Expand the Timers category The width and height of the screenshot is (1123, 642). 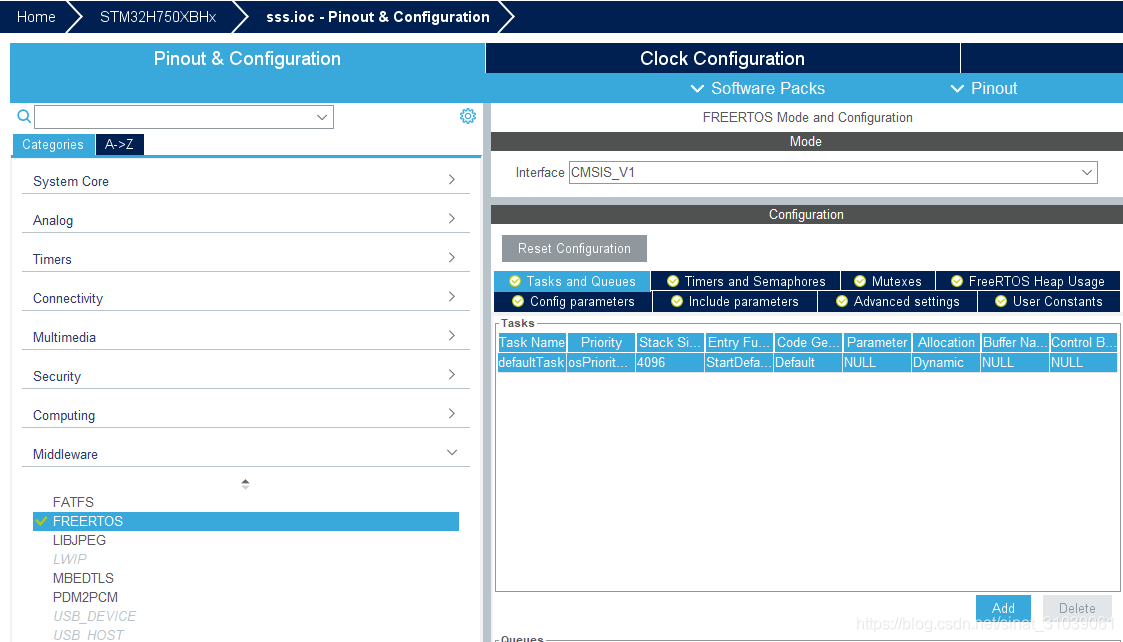click(245, 259)
